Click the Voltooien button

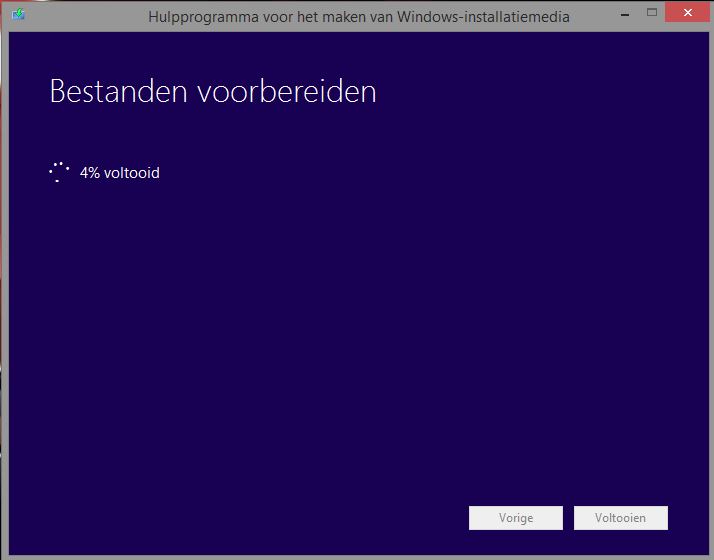(x=621, y=518)
